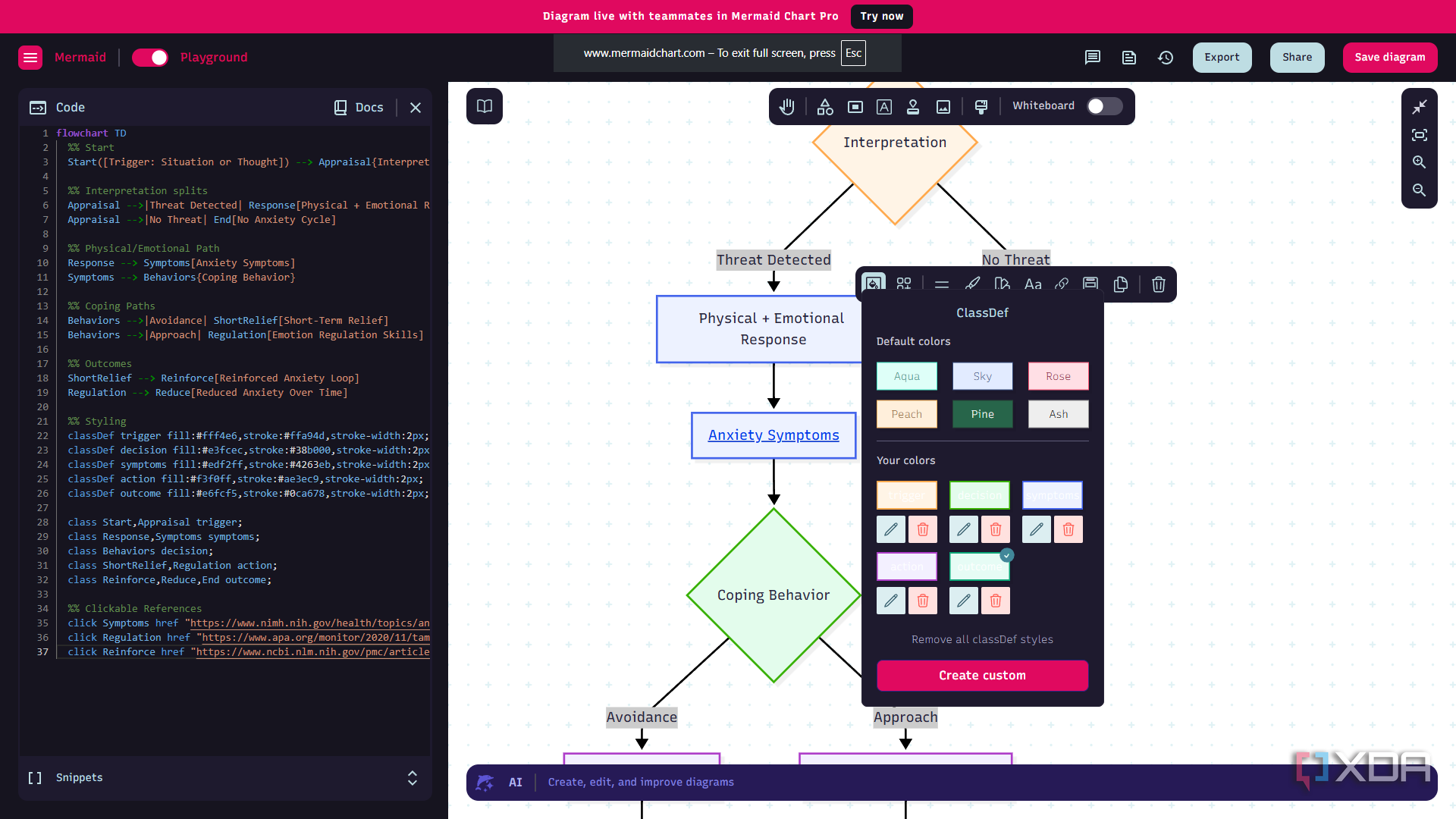1456x819 pixels.
Task: Exit full screen with collapse arrows icon
Action: [1420, 107]
